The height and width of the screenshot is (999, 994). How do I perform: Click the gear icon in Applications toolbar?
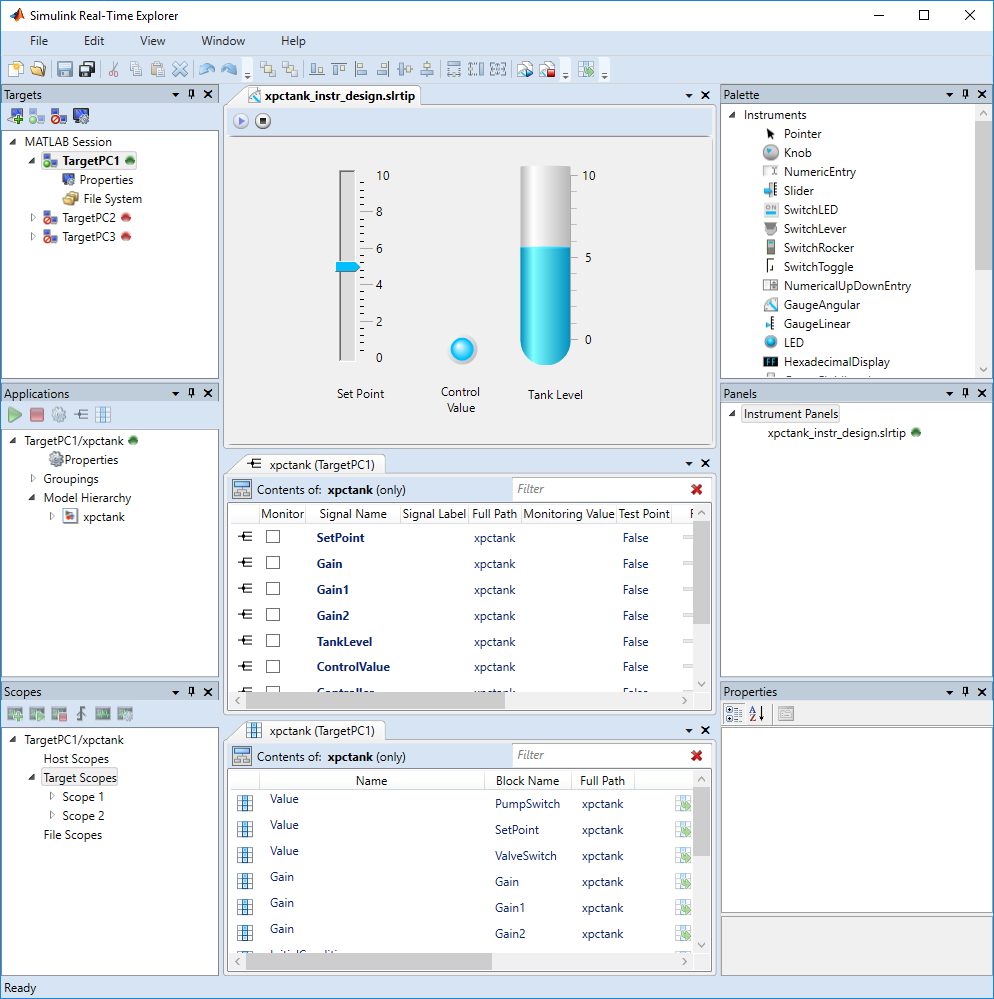click(59, 415)
